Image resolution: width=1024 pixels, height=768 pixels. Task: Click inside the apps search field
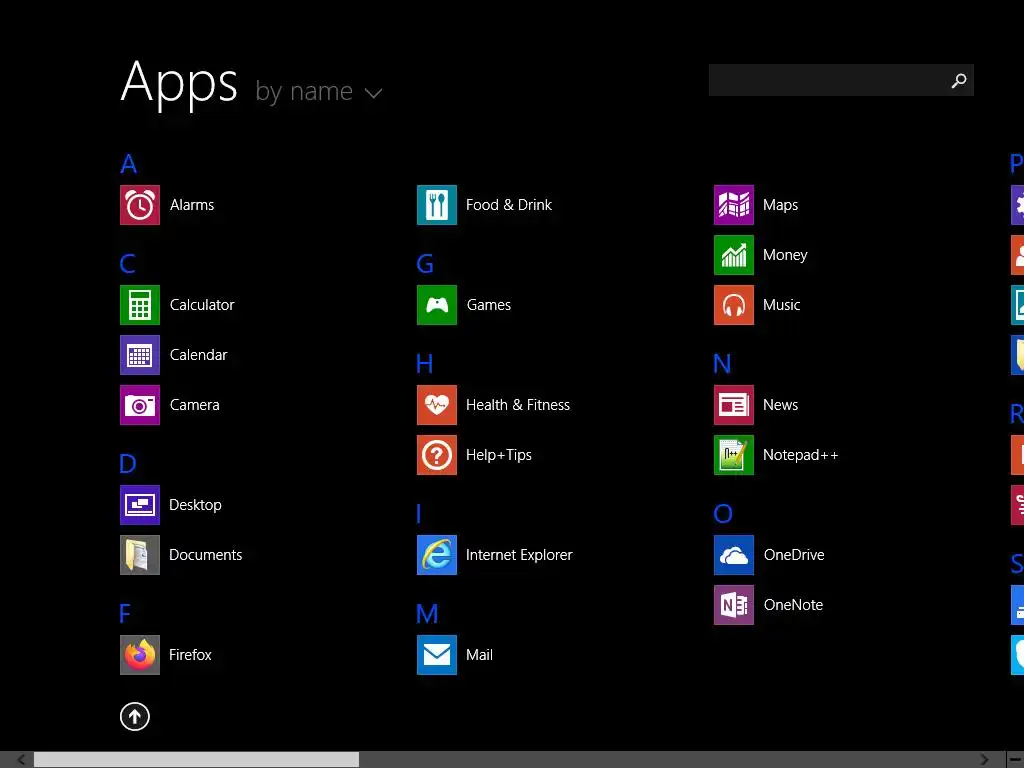tap(841, 80)
